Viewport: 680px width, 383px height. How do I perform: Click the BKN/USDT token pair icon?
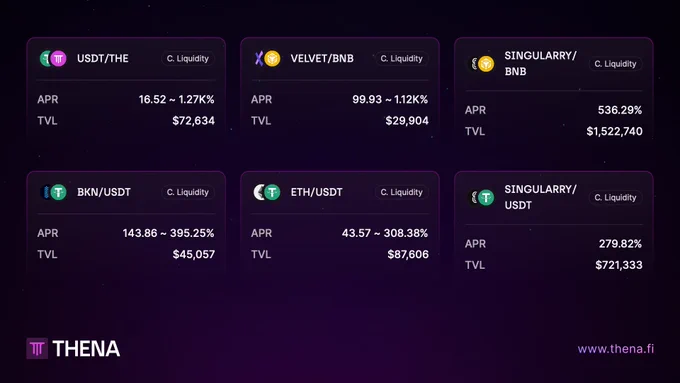coord(53,192)
